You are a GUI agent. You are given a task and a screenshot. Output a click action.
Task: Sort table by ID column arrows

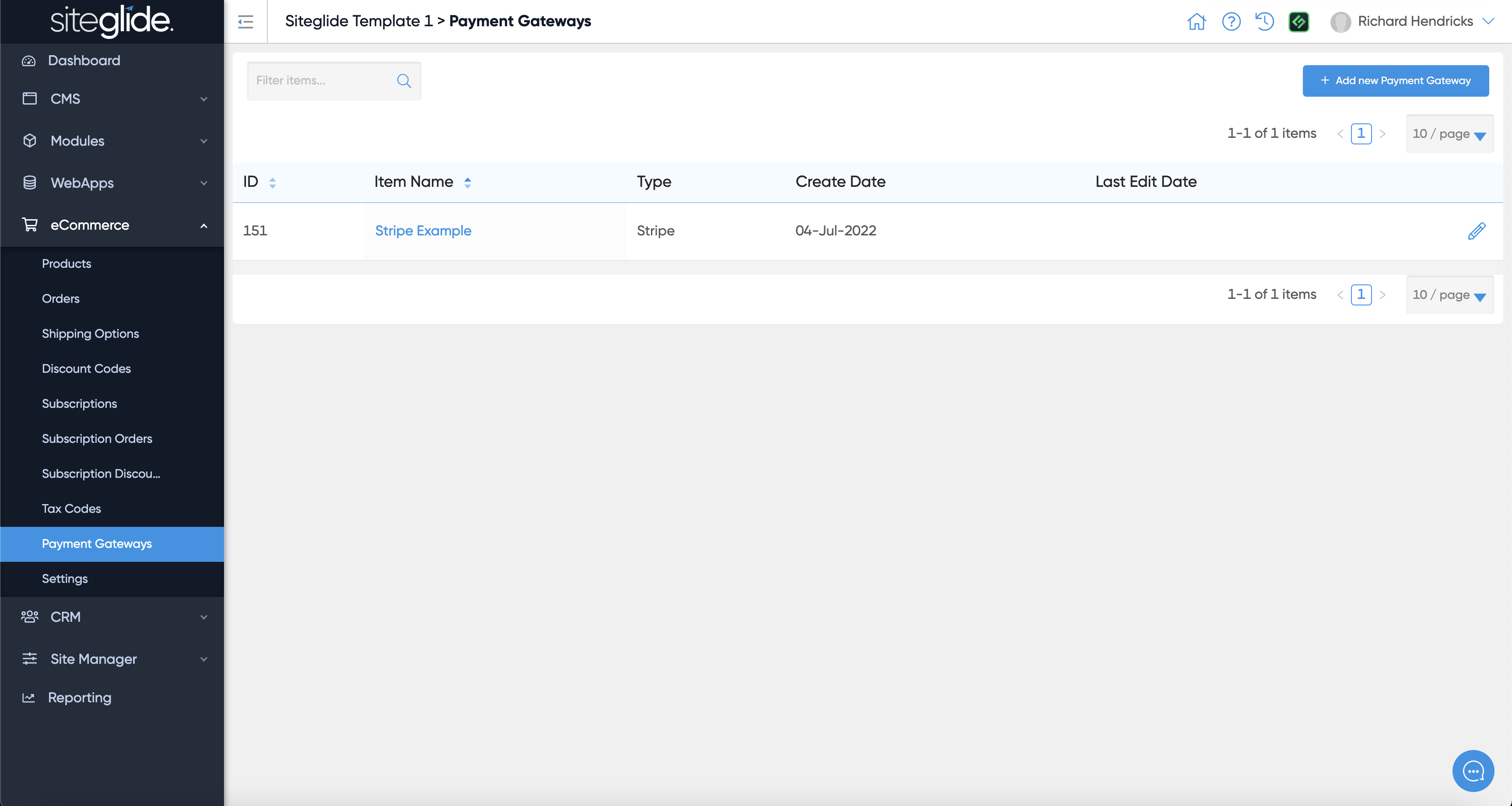(x=273, y=182)
